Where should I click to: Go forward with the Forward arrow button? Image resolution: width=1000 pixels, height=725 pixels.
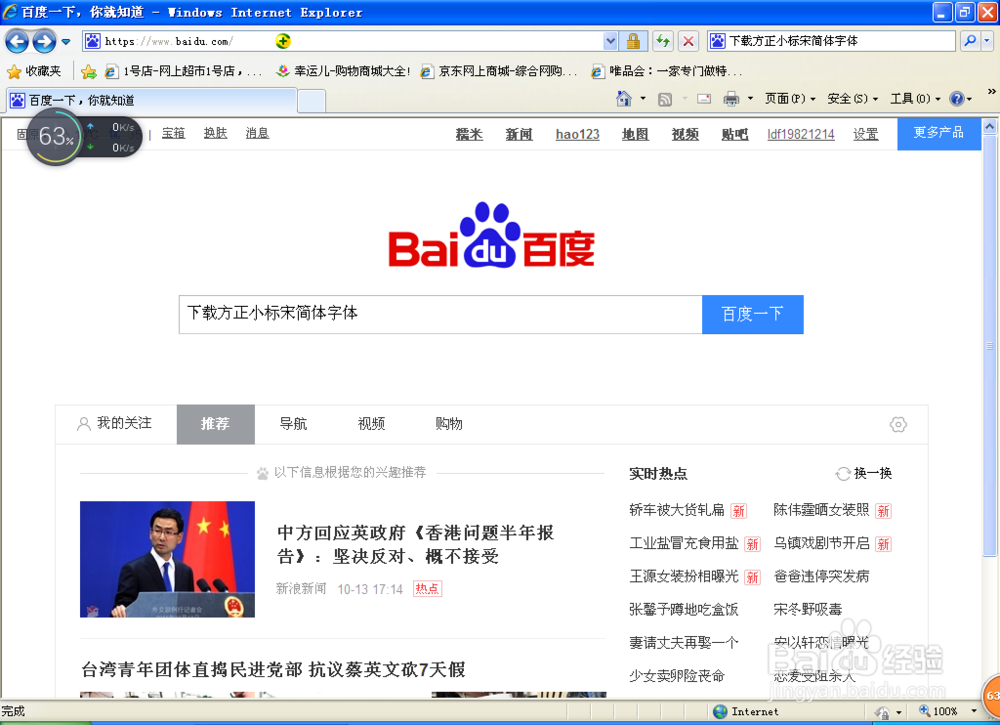[44, 42]
